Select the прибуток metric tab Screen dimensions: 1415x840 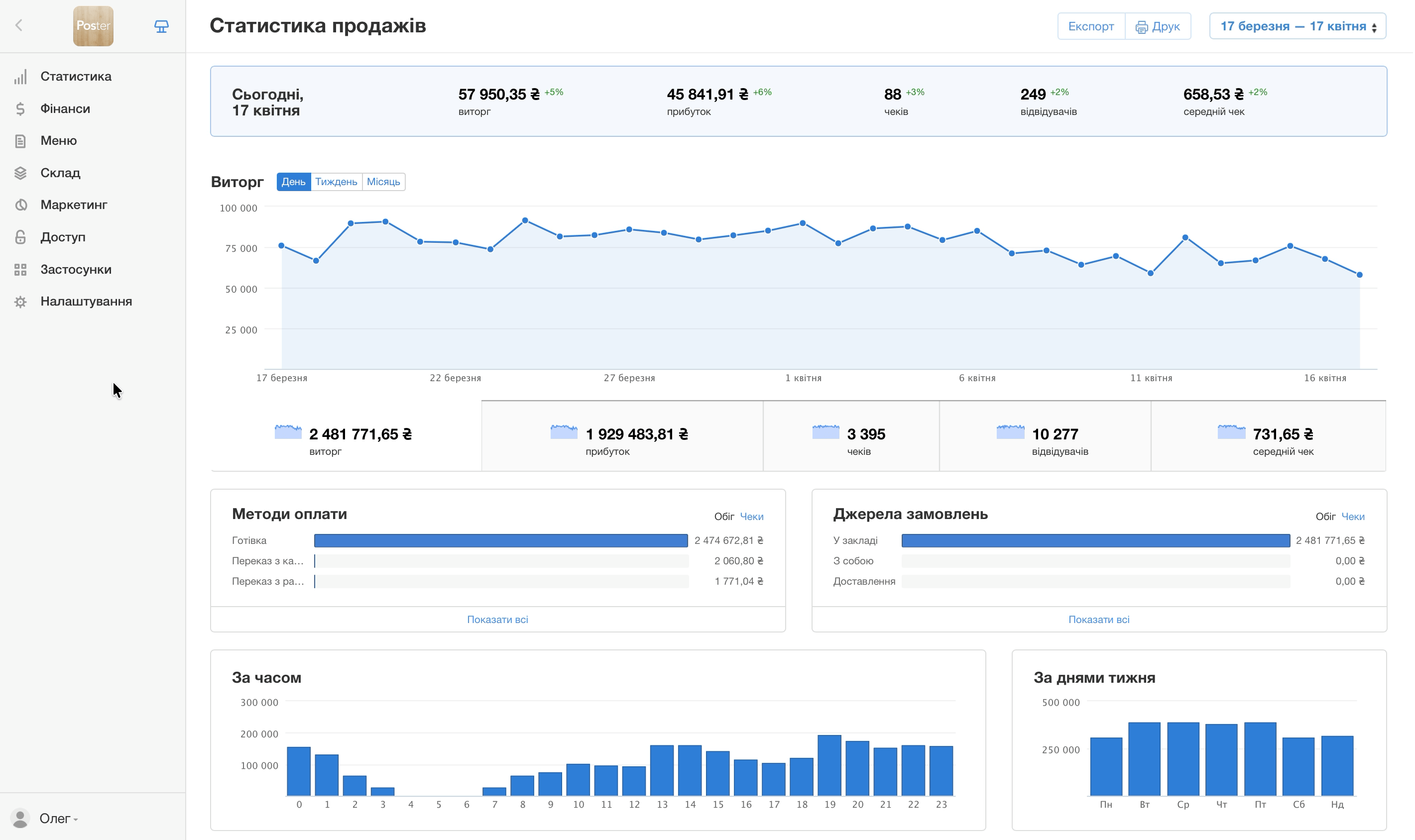pos(621,436)
